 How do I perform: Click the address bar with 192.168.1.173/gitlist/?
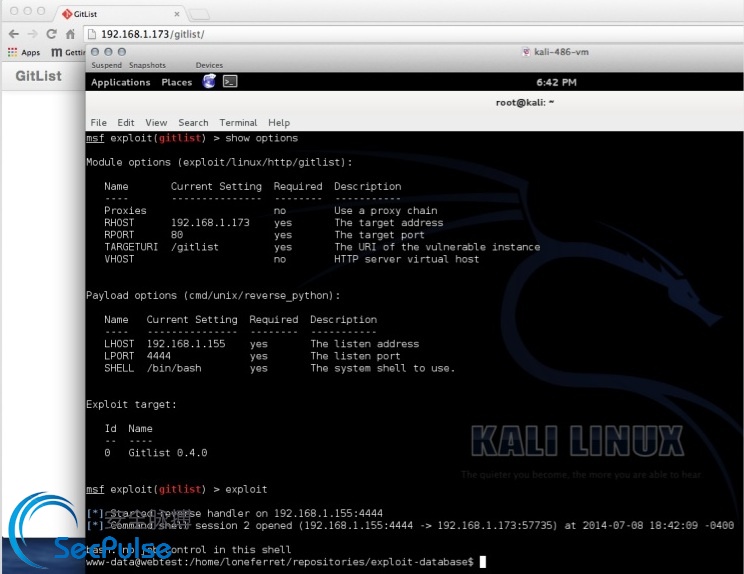click(413, 34)
